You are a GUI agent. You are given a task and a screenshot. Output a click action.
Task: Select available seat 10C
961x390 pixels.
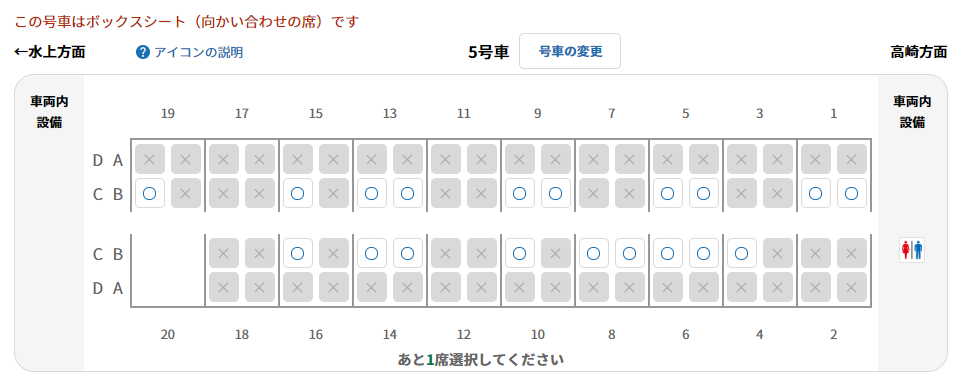pyautogui.click(x=520, y=253)
